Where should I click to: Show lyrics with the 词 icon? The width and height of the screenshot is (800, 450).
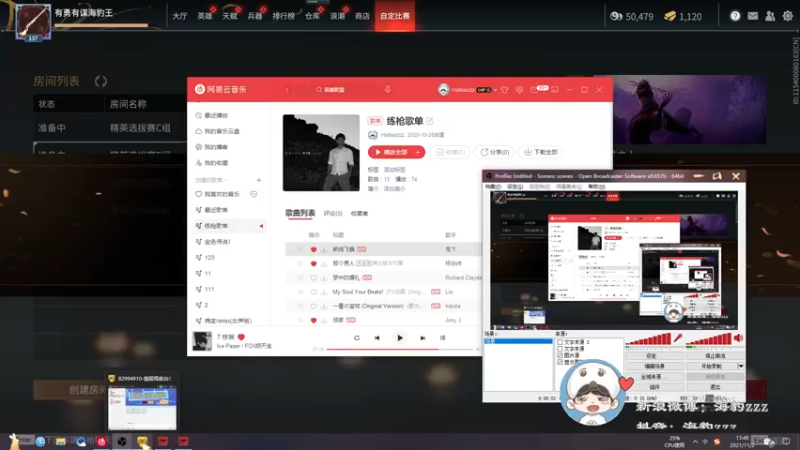pyautogui.click(x=443, y=338)
